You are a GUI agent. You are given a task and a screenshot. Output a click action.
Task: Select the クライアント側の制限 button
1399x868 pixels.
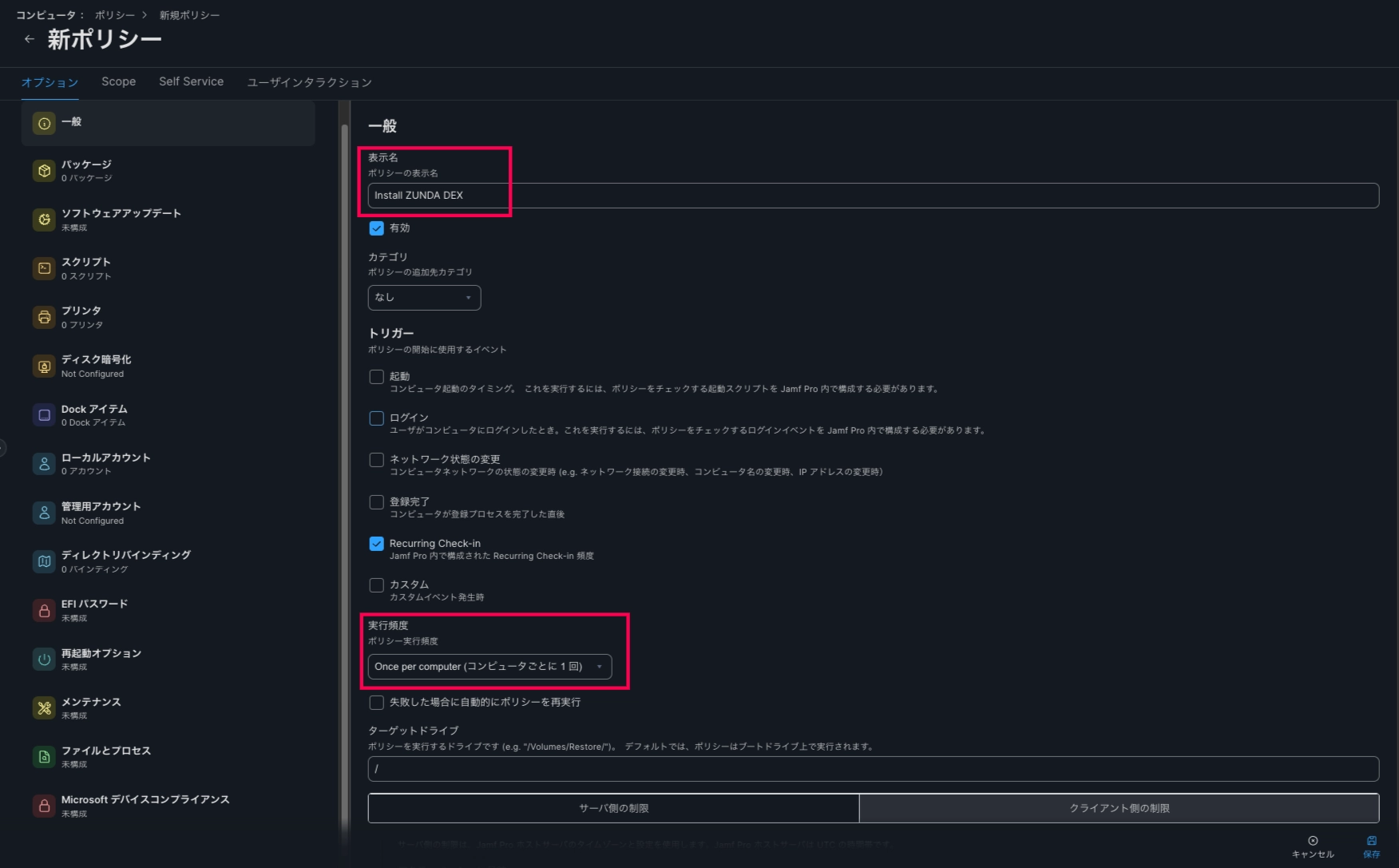[x=1119, y=808]
